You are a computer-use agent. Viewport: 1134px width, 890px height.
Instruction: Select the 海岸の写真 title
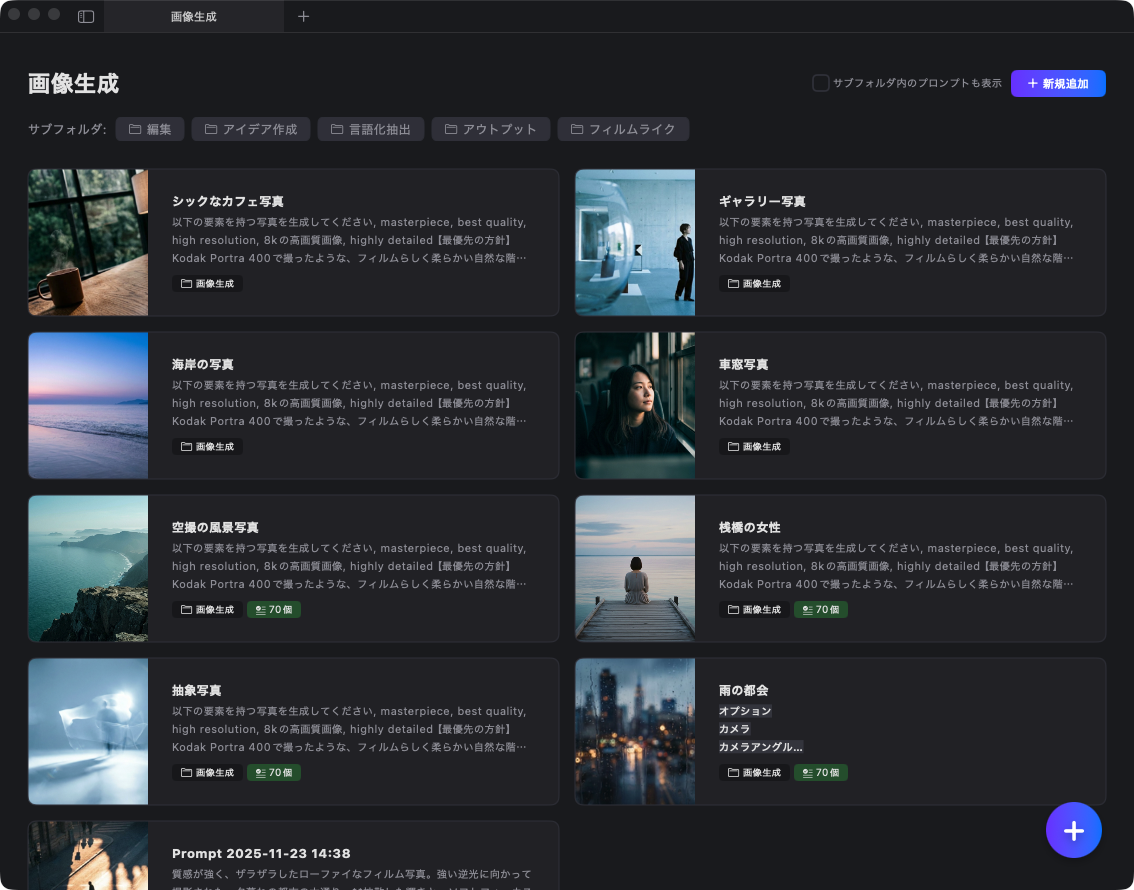pyautogui.click(x=202, y=364)
